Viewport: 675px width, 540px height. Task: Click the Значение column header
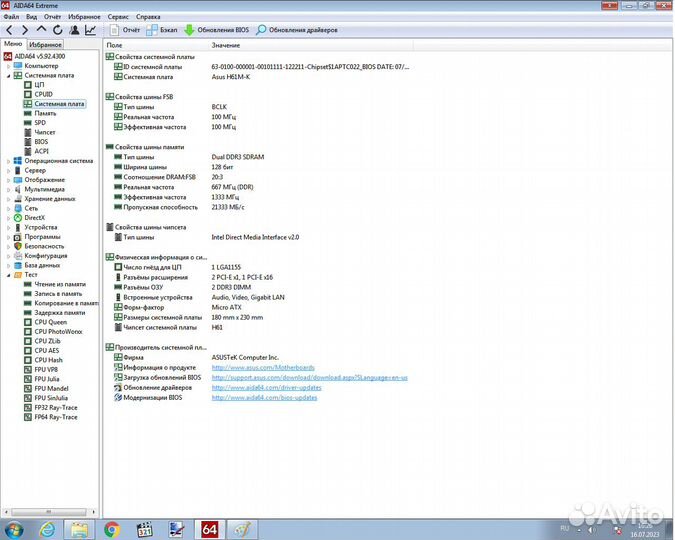click(x=226, y=46)
